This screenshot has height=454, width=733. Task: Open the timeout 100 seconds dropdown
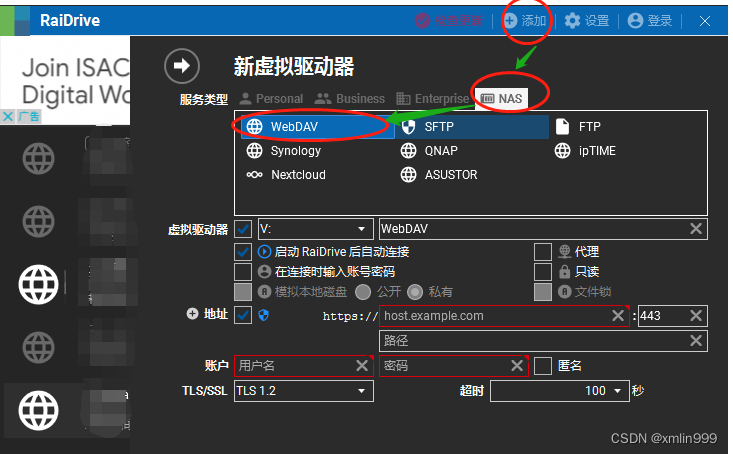coord(560,391)
